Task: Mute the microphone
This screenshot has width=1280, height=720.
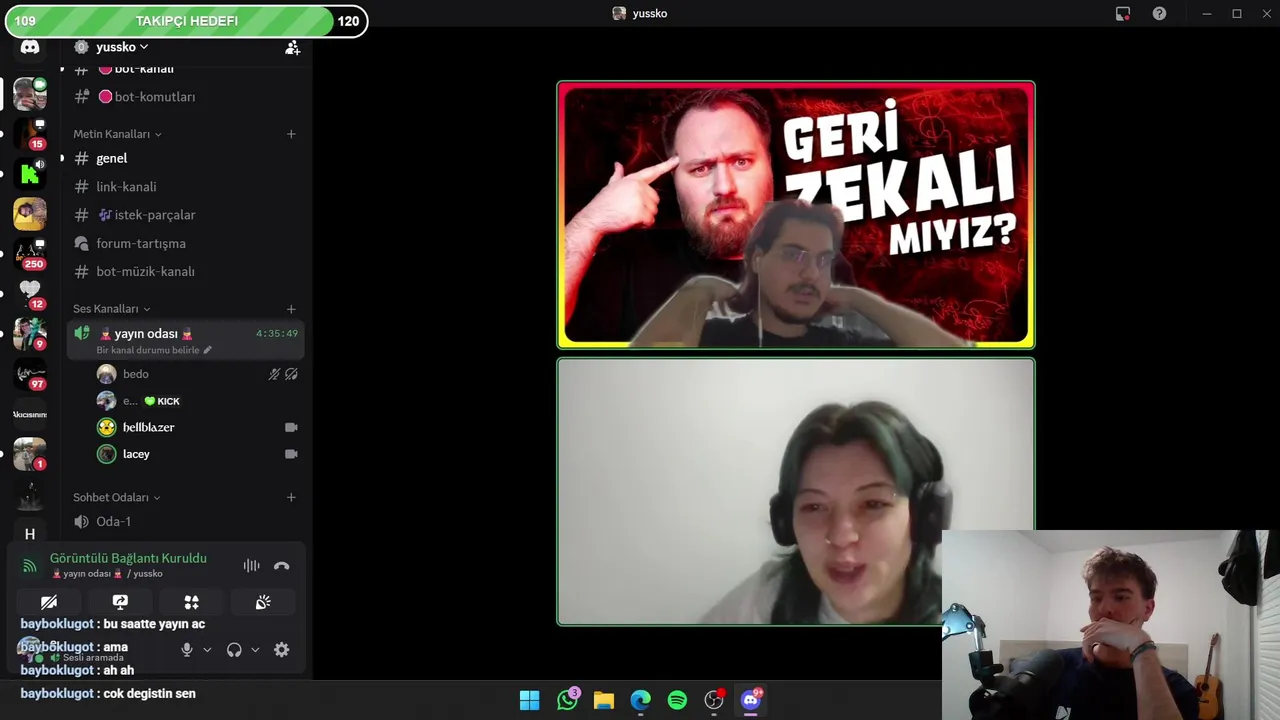Action: [x=186, y=650]
